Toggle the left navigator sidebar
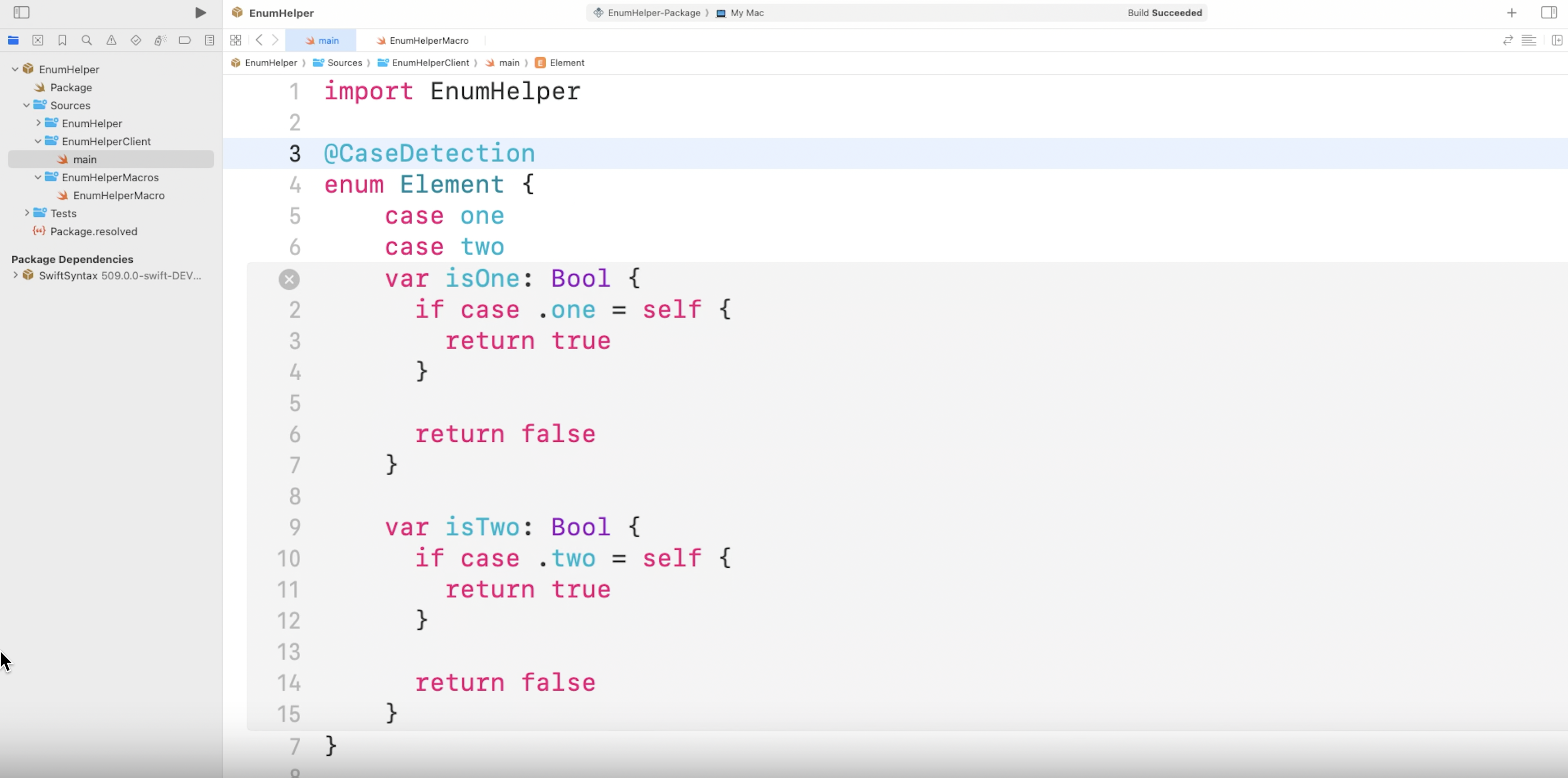The height and width of the screenshot is (778, 1568). (21, 13)
